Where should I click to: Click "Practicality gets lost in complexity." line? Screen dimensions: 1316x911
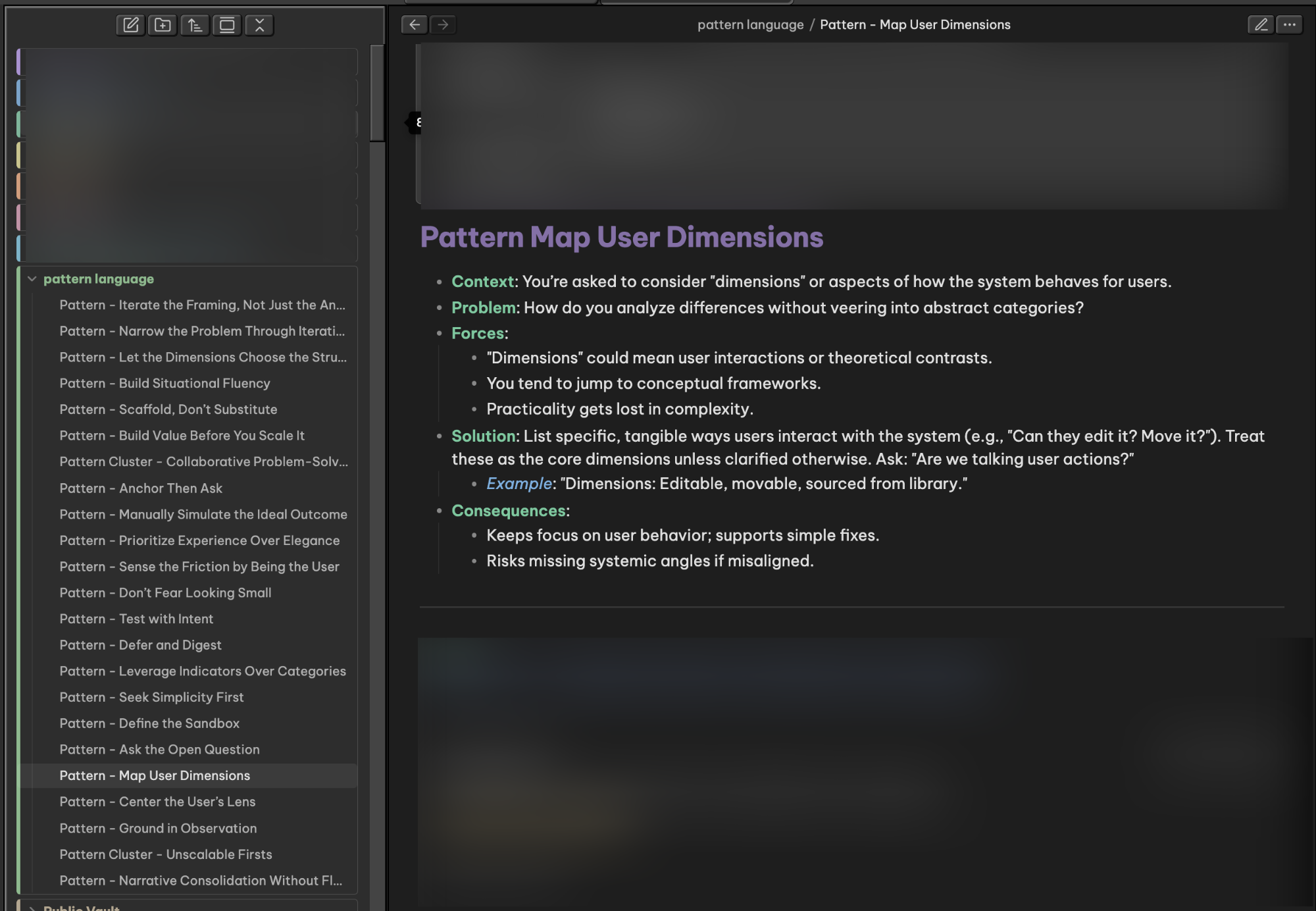tap(620, 409)
